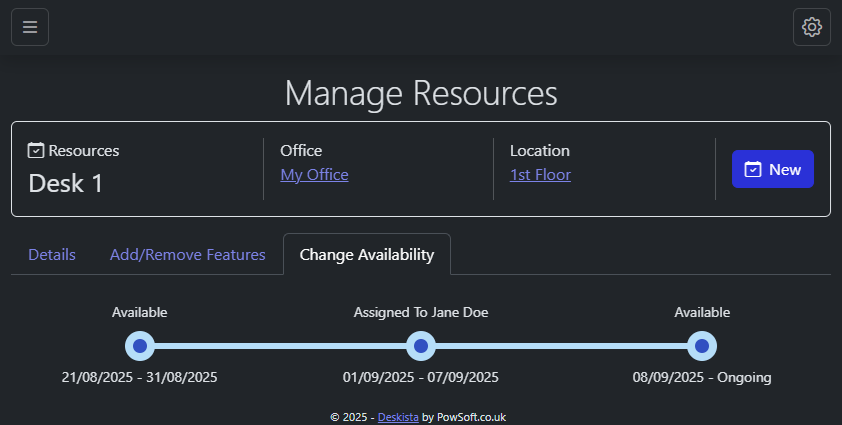Open the settings gear menu
This screenshot has width=842, height=425.
click(811, 27)
